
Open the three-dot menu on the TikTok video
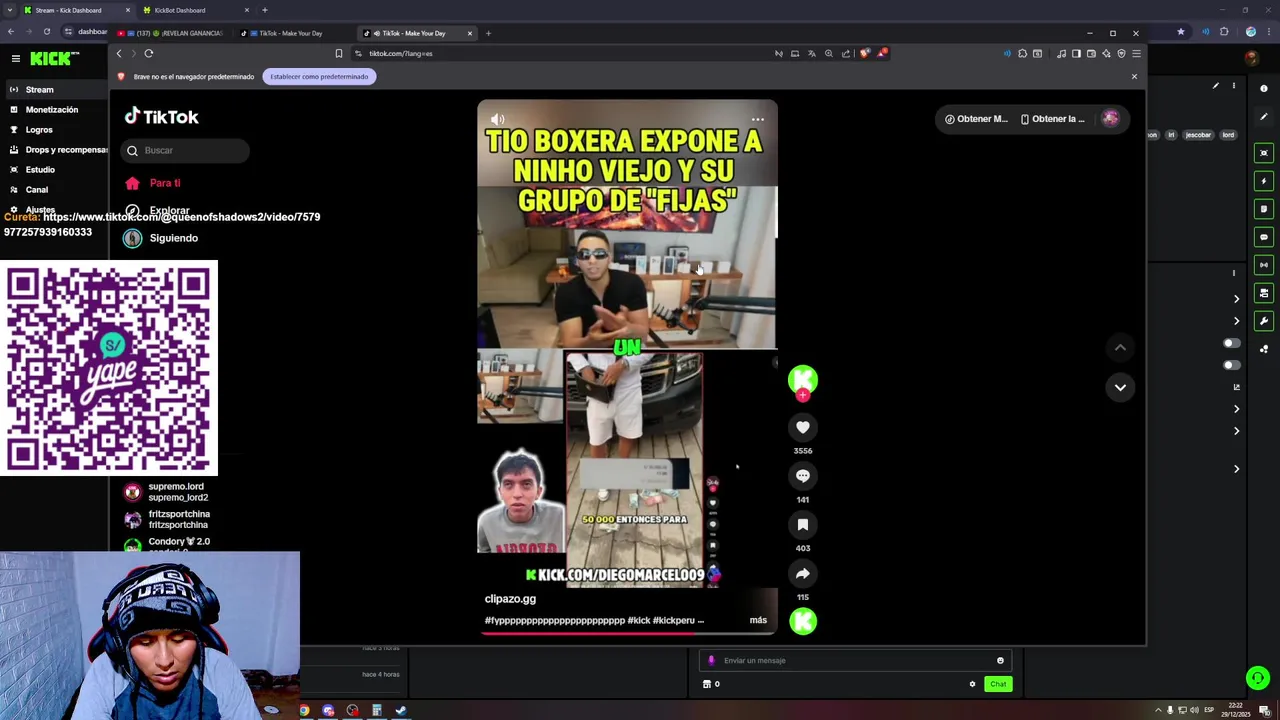click(758, 119)
